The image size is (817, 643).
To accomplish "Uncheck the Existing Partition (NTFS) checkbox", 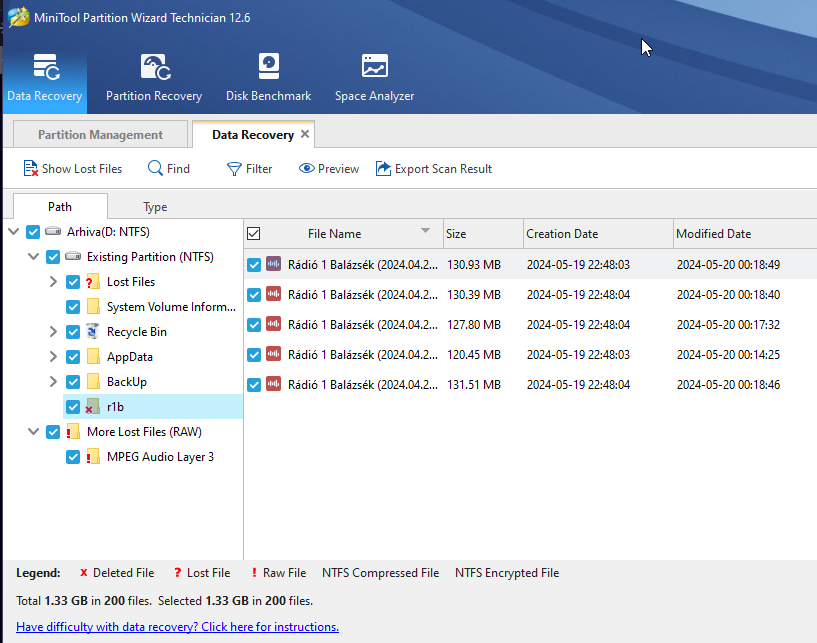I will pos(53,257).
